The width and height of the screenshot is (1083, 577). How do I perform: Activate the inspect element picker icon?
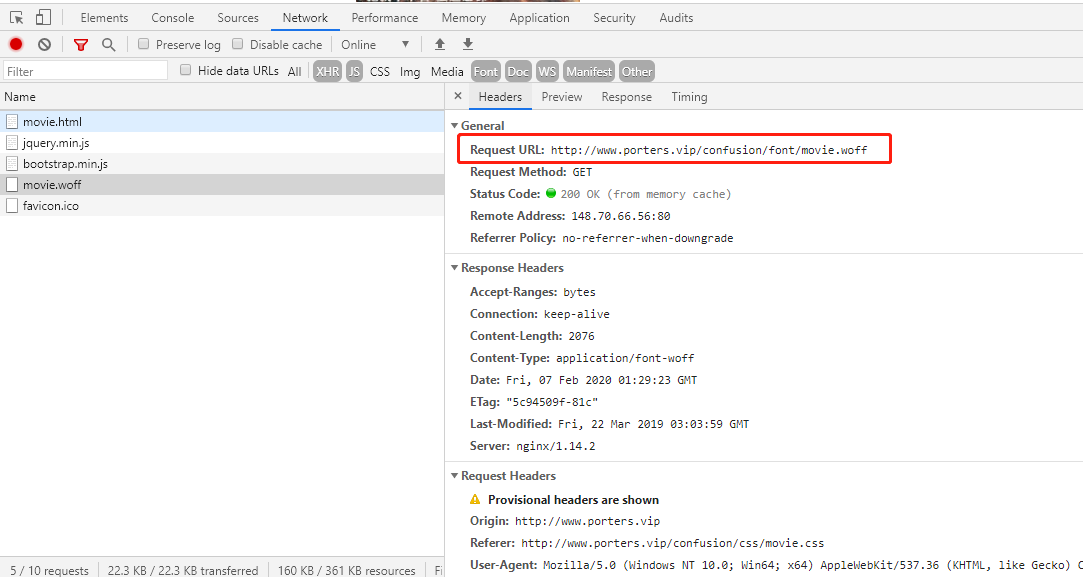[17, 17]
